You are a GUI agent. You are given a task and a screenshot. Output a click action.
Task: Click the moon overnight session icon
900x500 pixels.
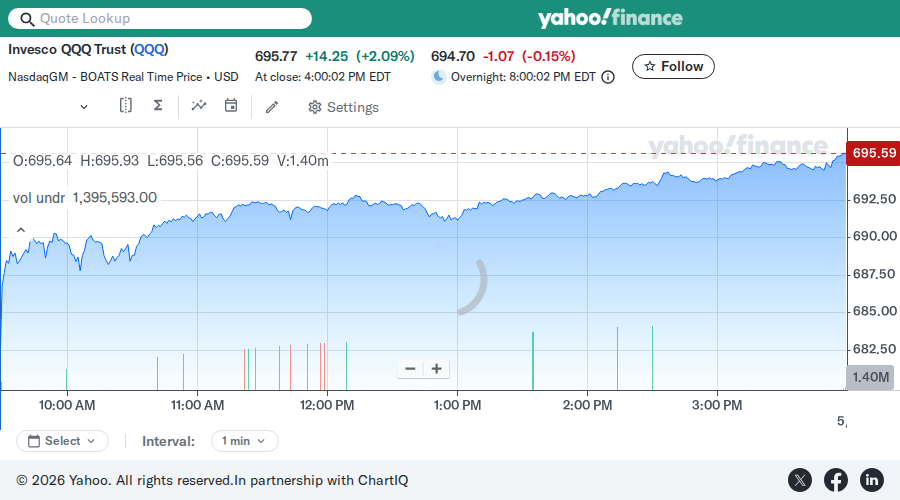[x=439, y=77]
